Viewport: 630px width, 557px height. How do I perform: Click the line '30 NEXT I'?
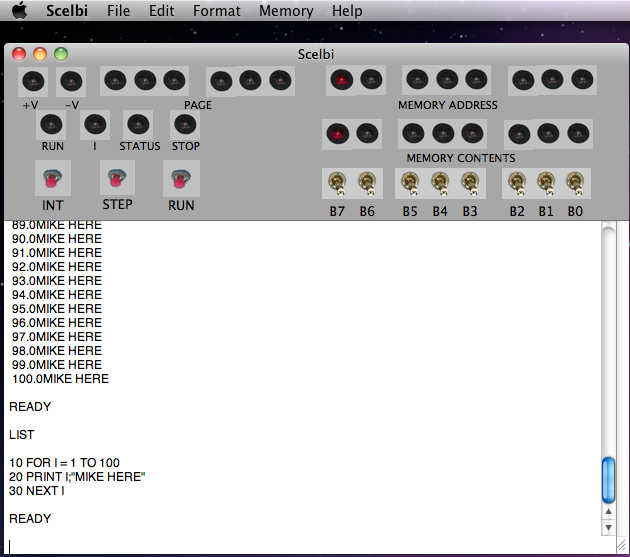coord(37,491)
